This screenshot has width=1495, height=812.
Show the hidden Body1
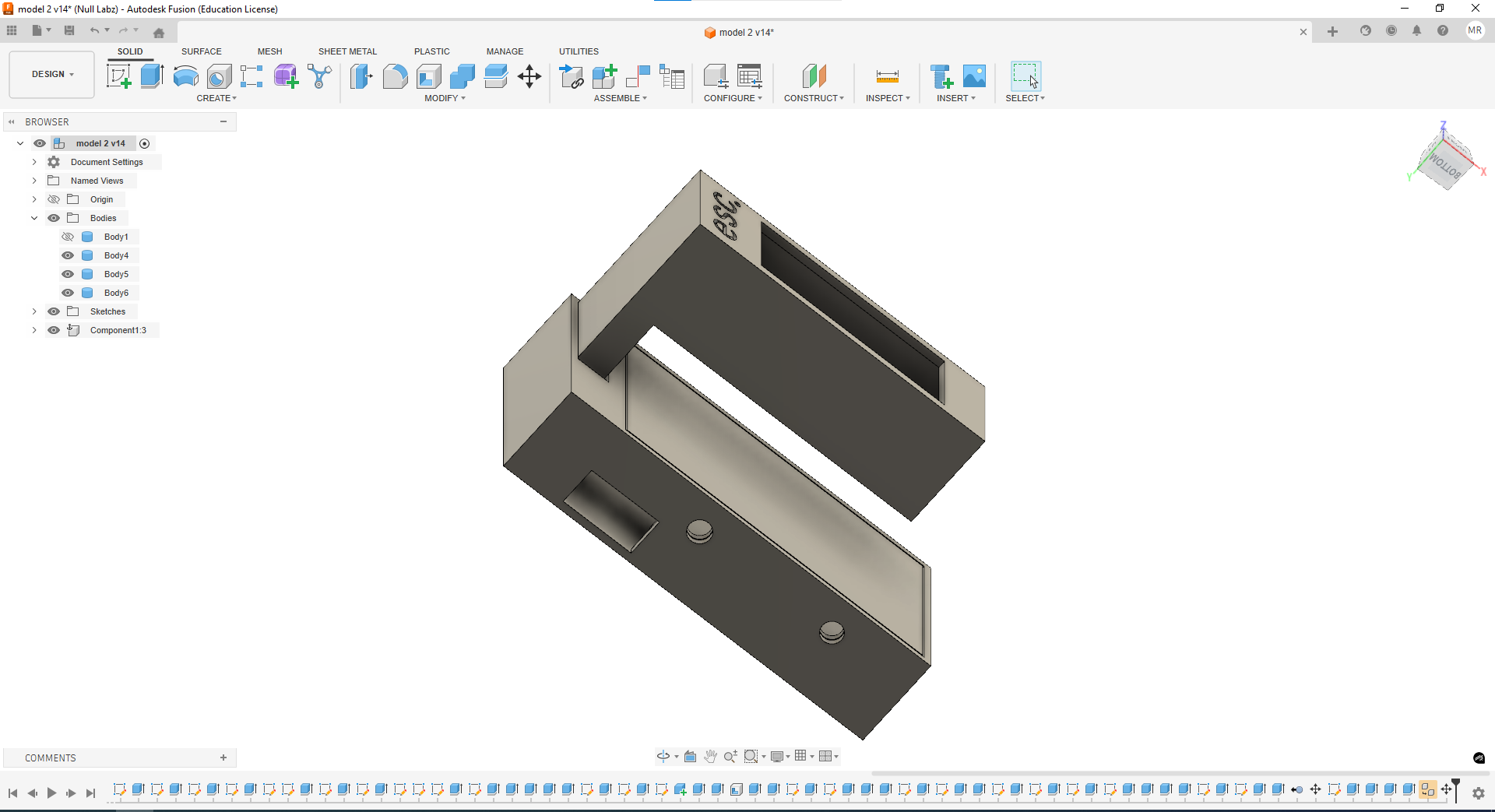point(68,237)
